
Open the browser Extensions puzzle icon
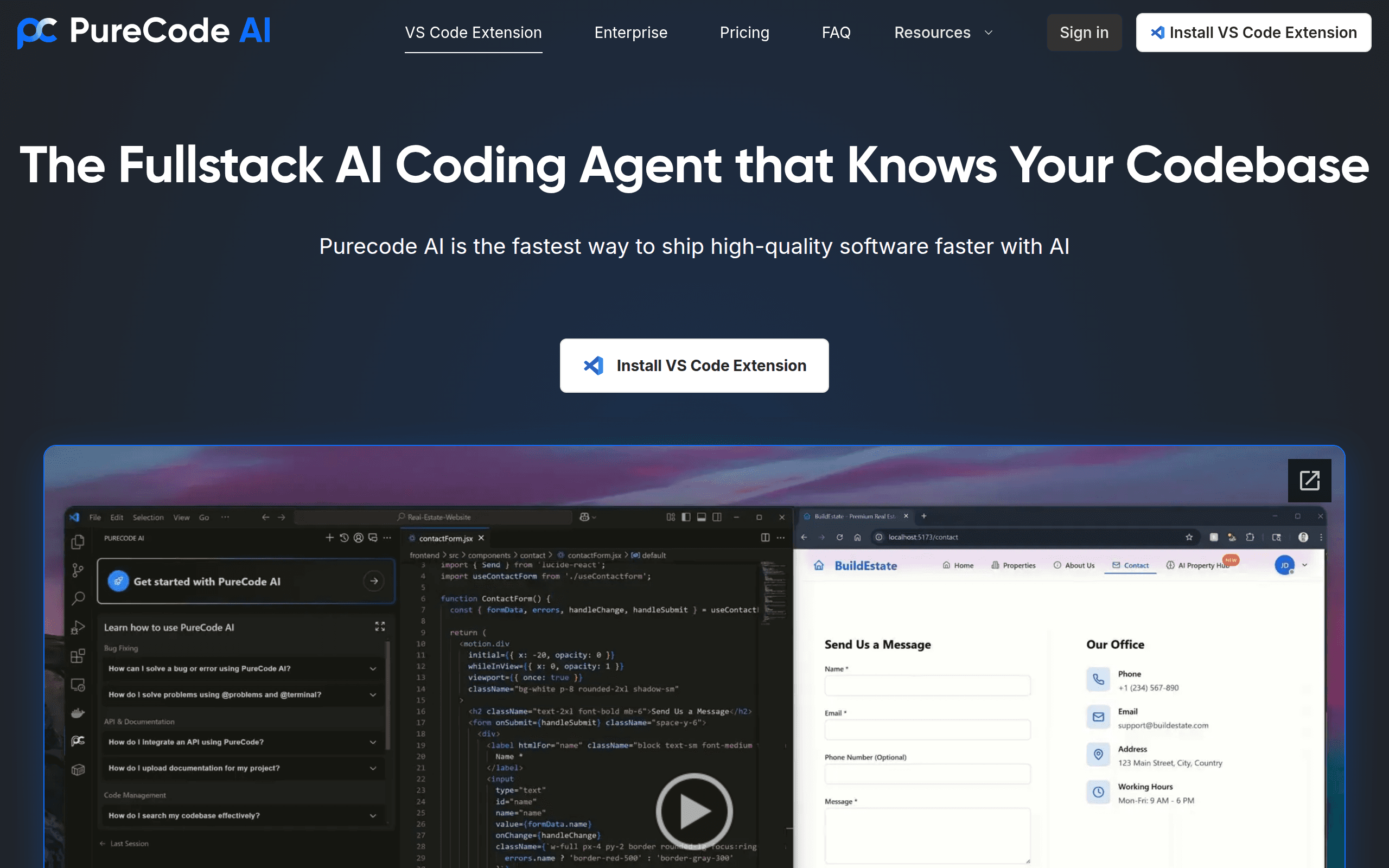coord(1250,537)
